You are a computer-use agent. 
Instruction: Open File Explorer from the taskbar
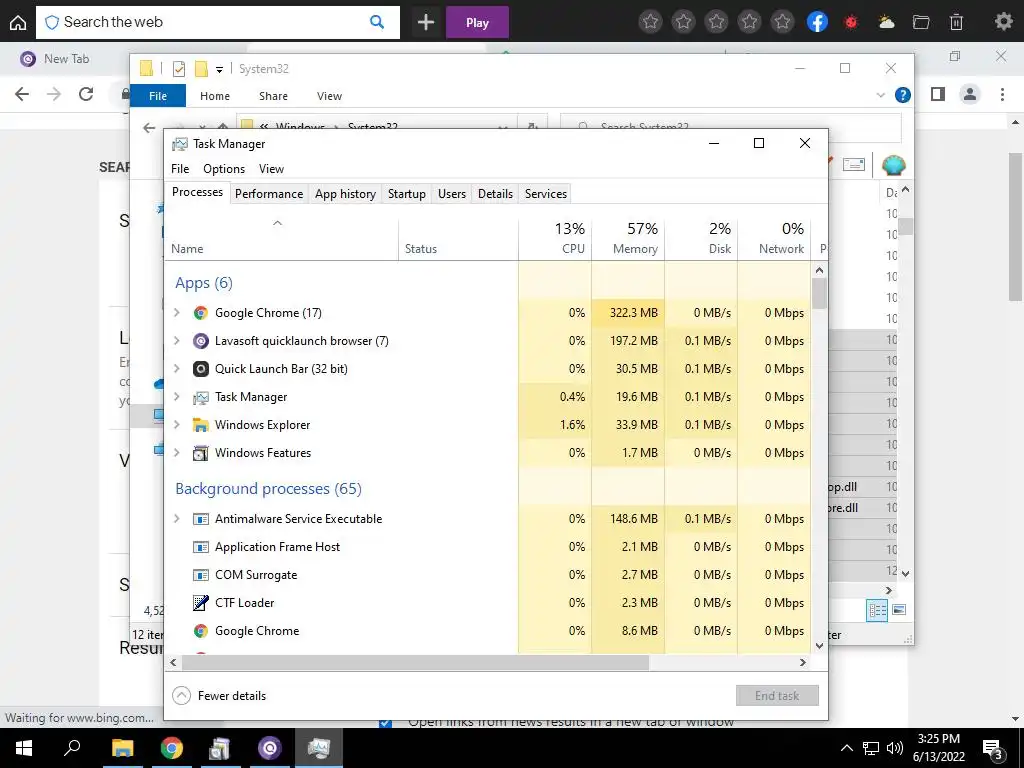click(x=122, y=748)
